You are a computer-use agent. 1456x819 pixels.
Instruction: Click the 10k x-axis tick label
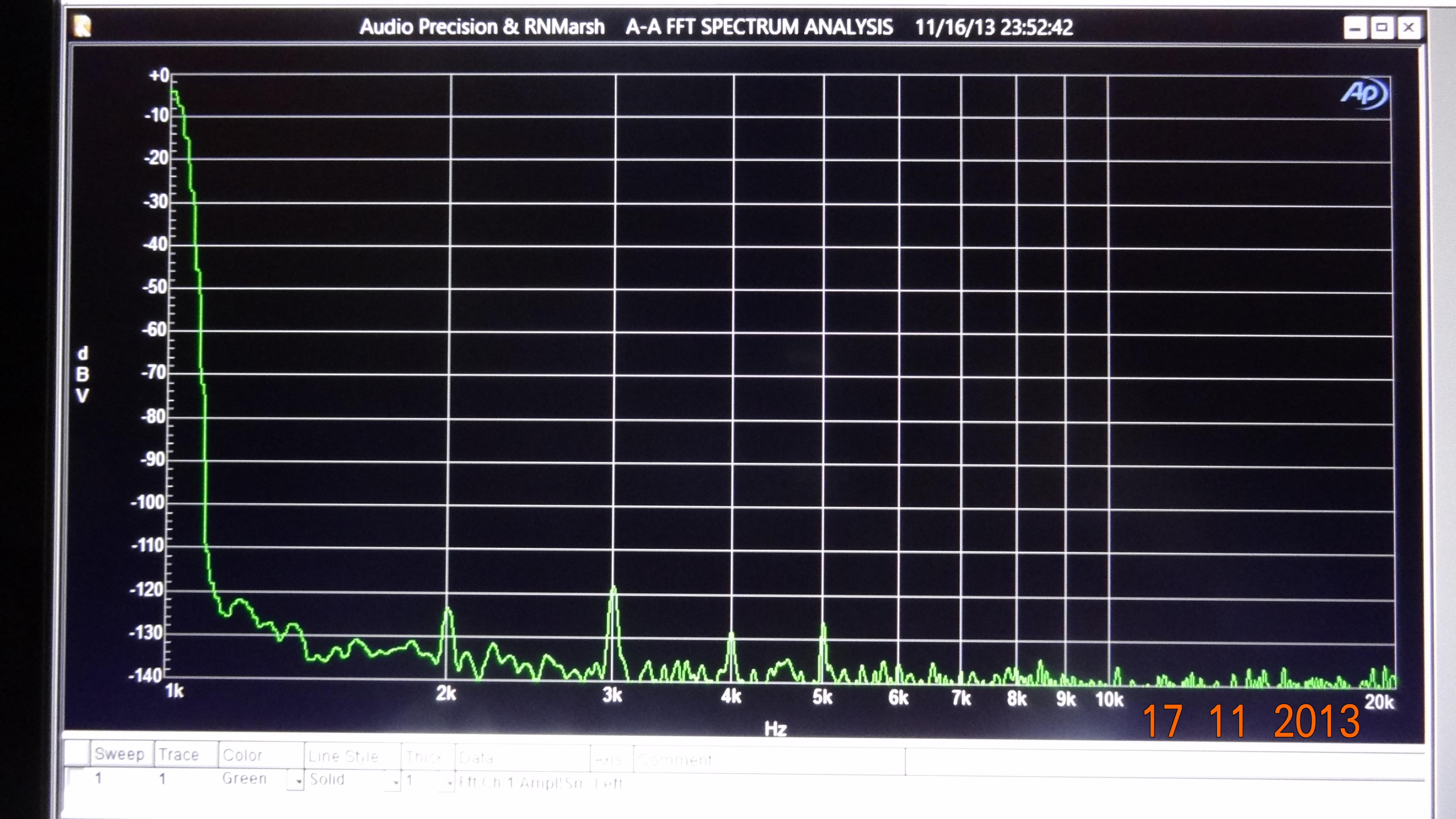(1109, 700)
